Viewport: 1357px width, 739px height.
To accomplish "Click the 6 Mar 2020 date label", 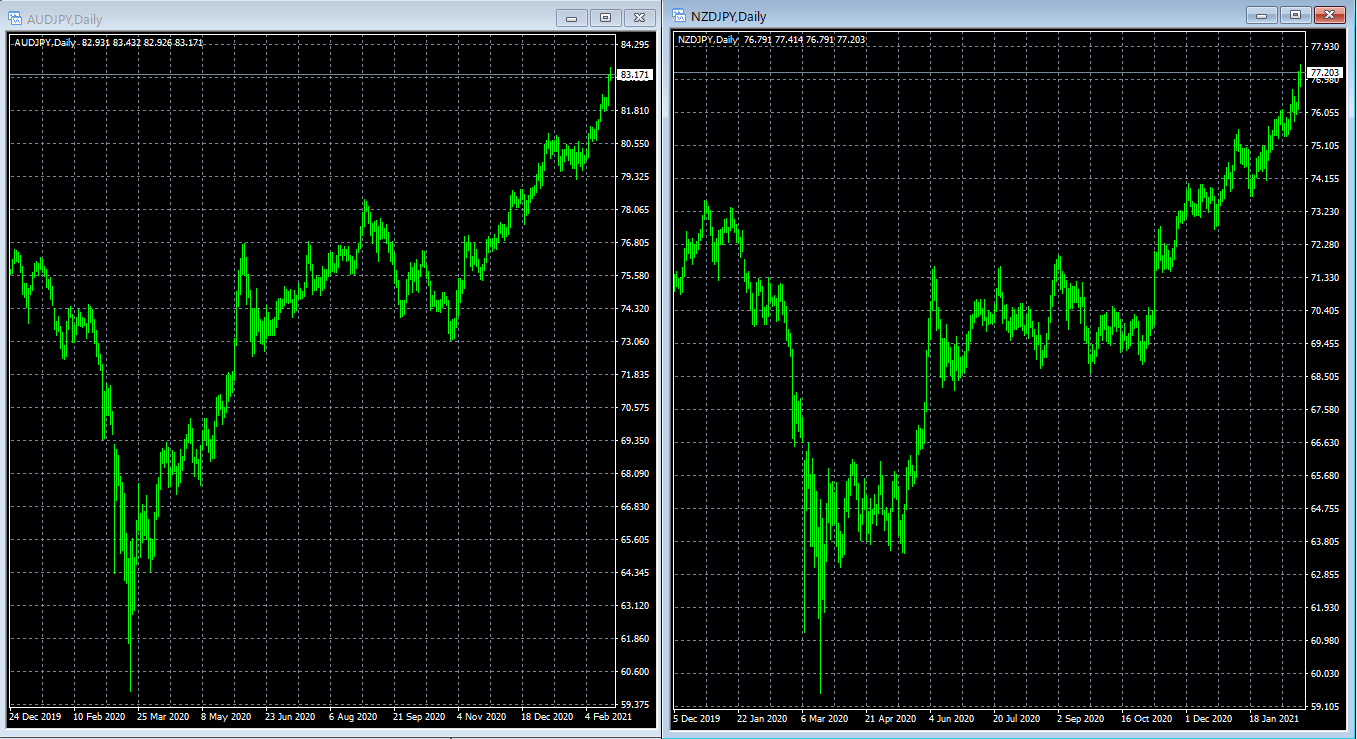I will click(x=824, y=719).
